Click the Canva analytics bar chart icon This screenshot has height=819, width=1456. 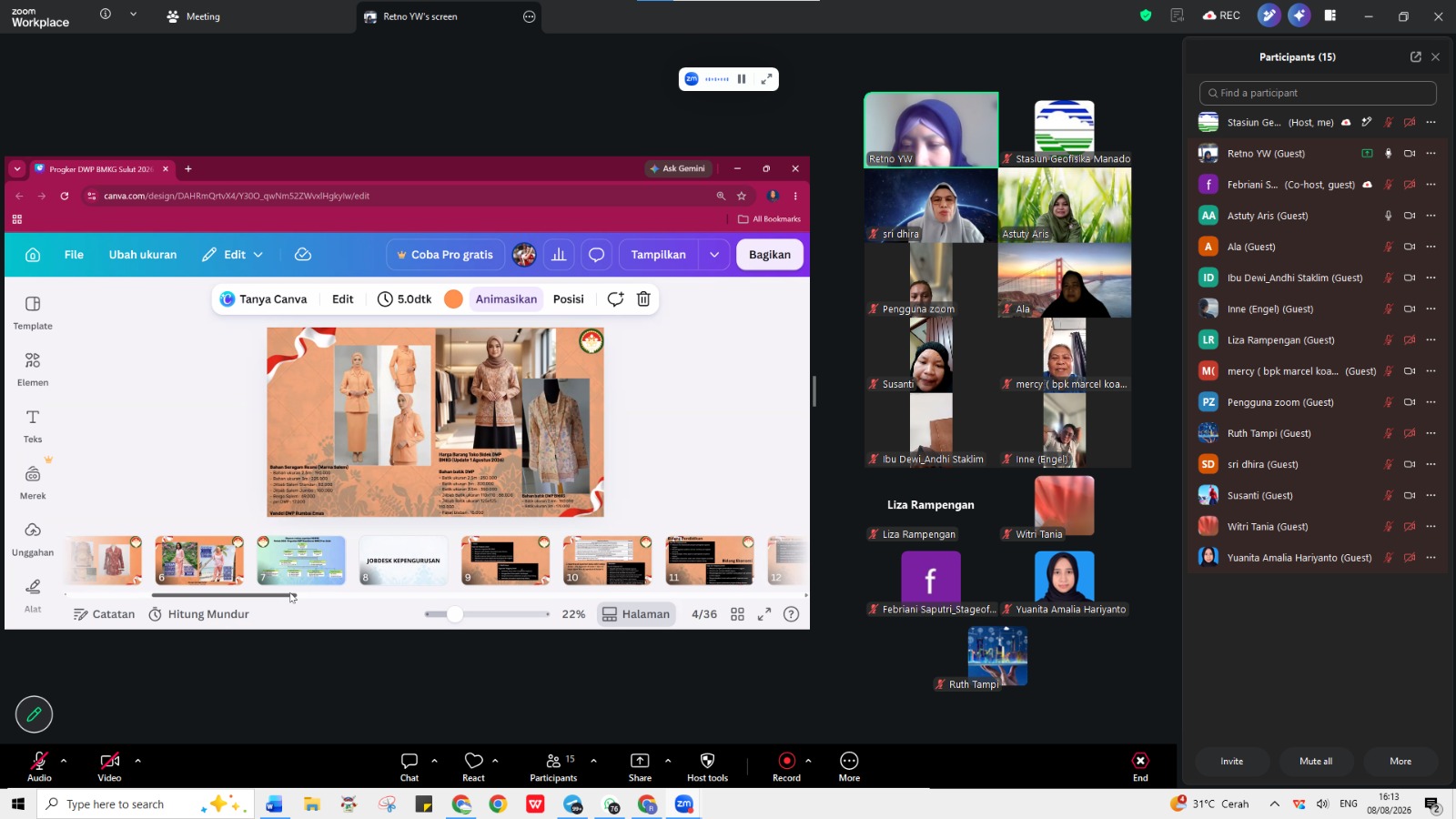point(559,255)
